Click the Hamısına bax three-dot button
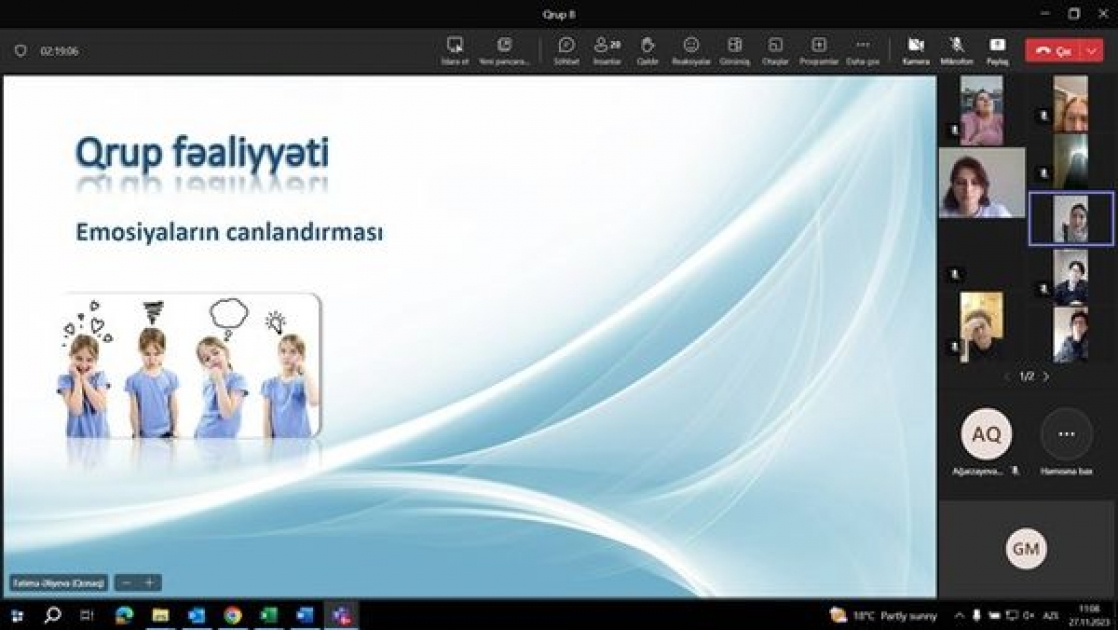 1066,433
